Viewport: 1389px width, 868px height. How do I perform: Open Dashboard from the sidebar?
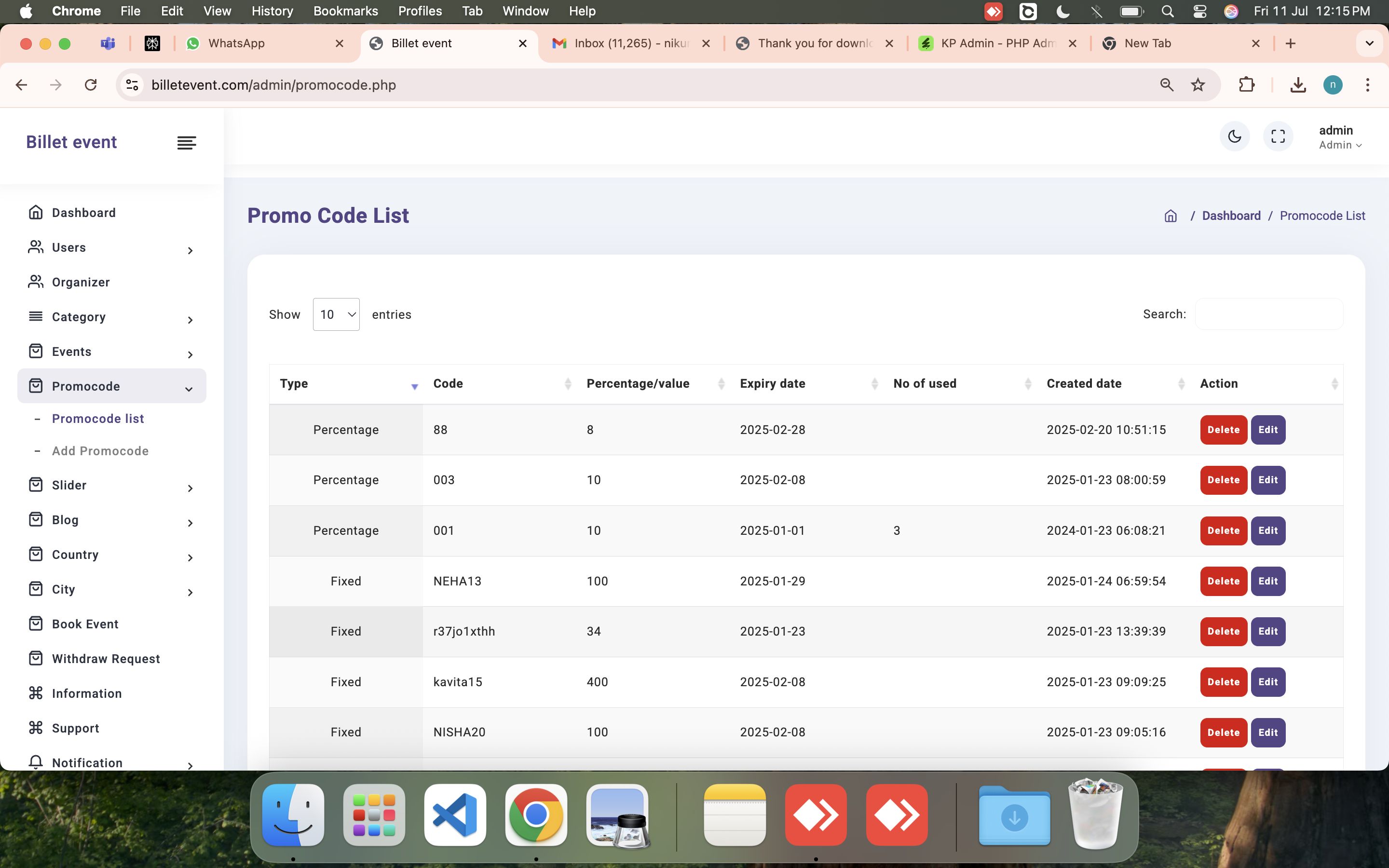[84, 213]
